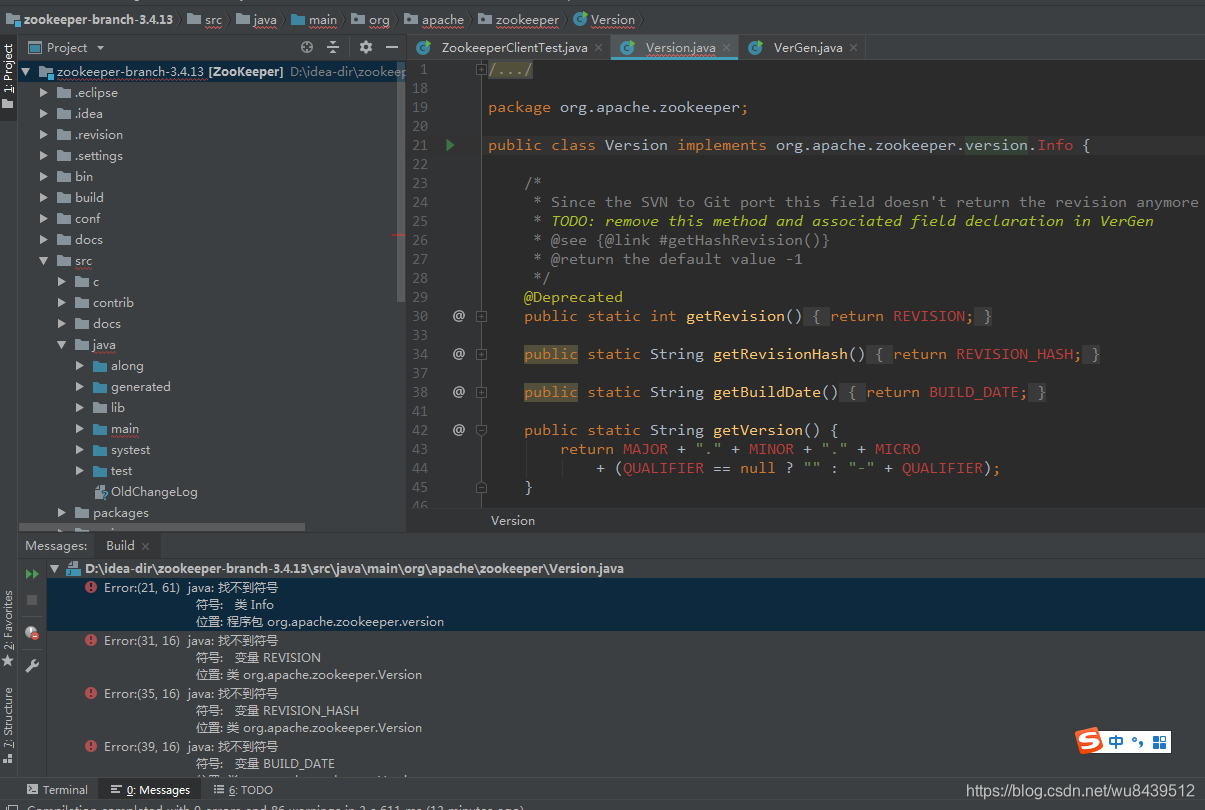Click the @ gutter marker at line 38
This screenshot has height=810, width=1205.
459,392
